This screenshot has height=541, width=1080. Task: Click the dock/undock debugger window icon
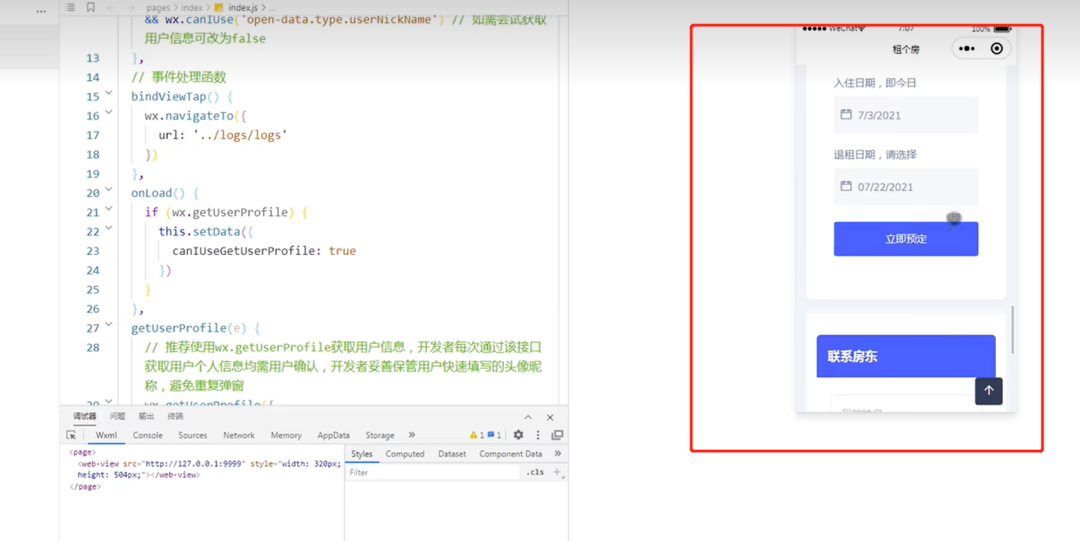pos(557,435)
